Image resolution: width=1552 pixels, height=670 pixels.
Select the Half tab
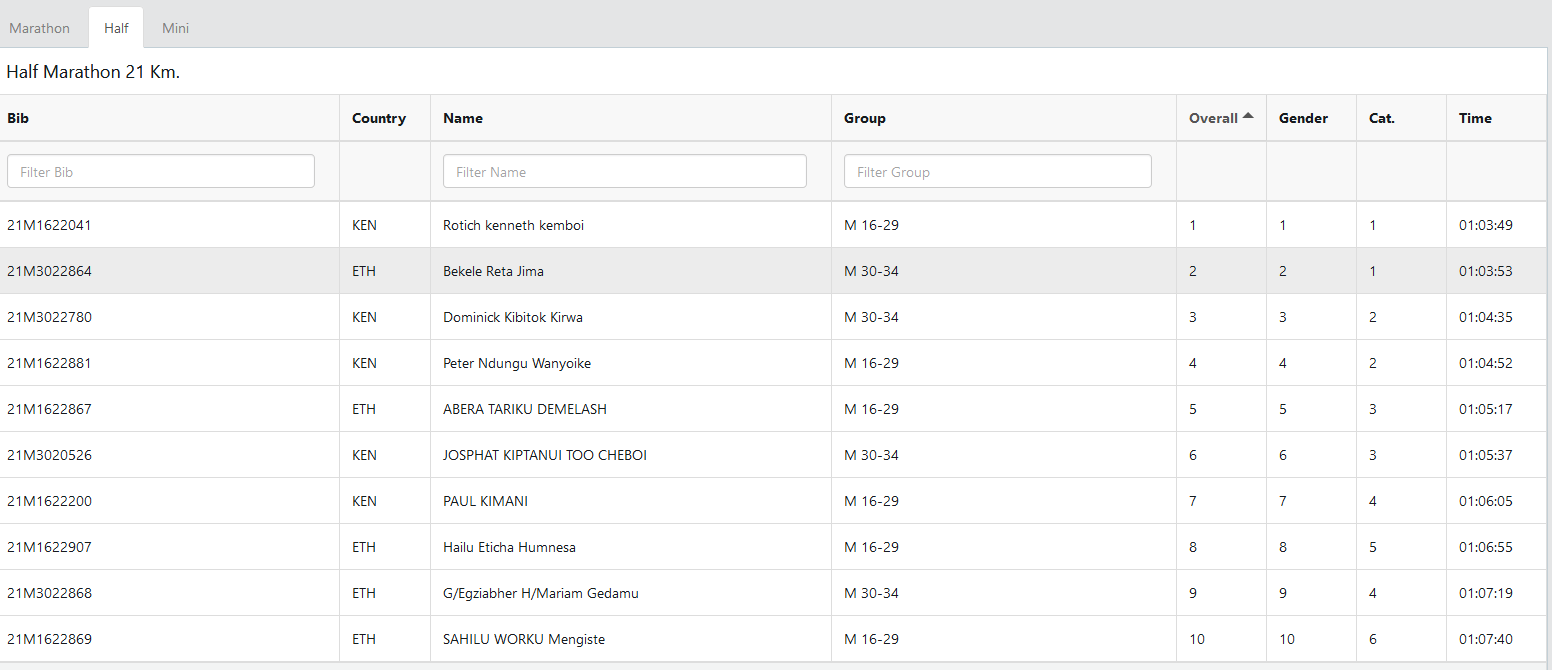(116, 28)
